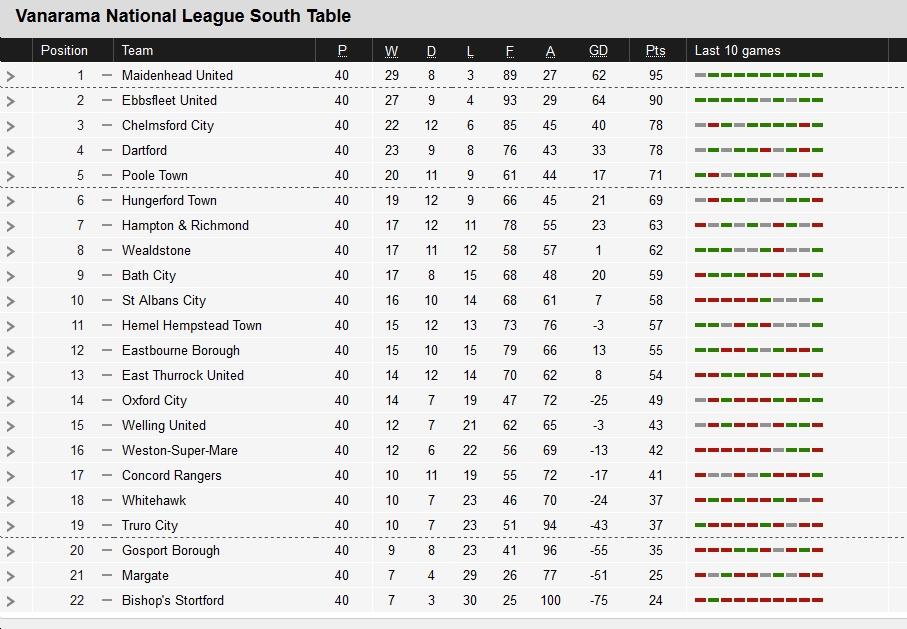The height and width of the screenshot is (629, 907).
Task: Click Maidenhead United's last 10 games bar
Action: tap(758, 75)
